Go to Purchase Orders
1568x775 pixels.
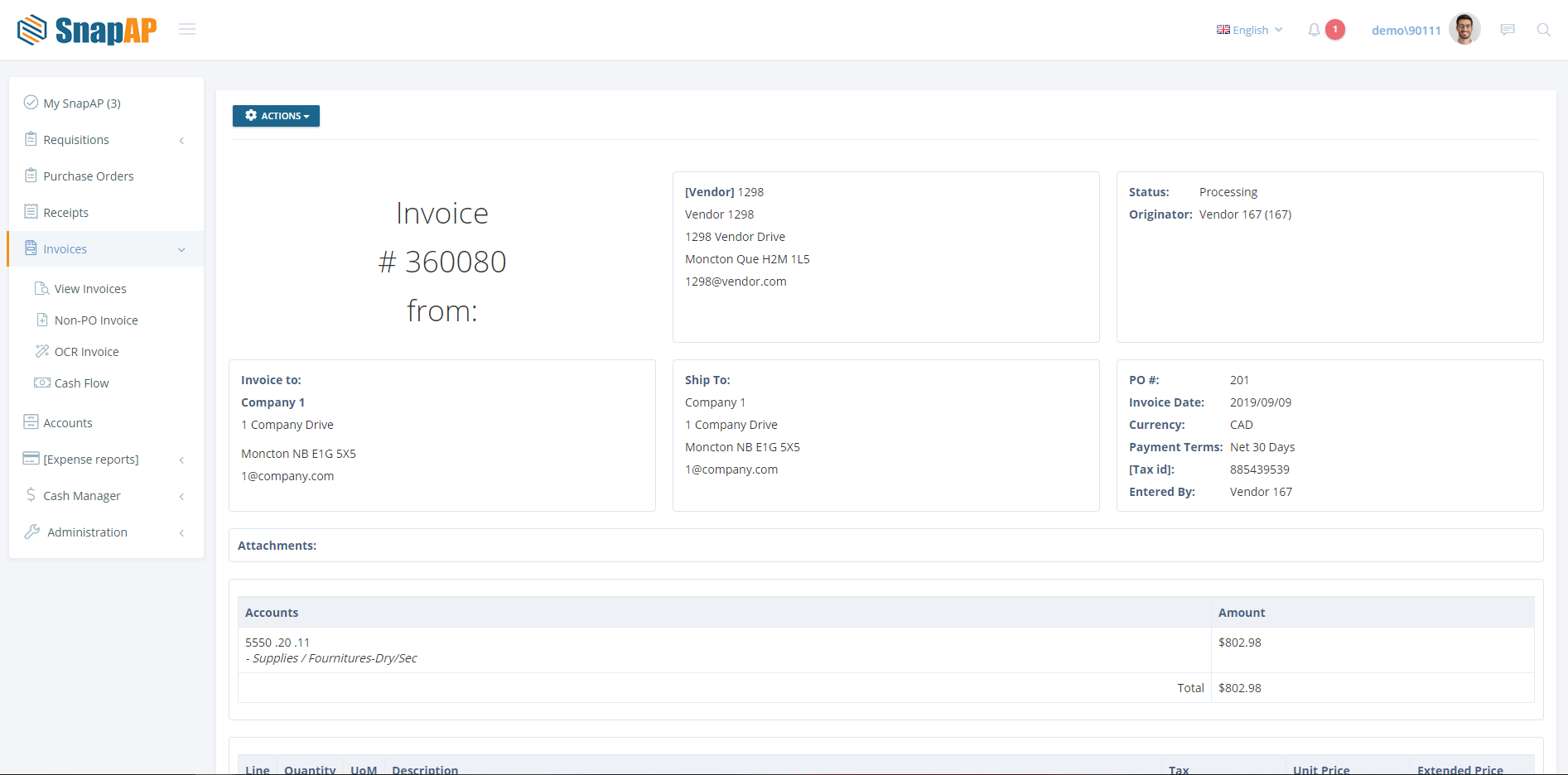(106, 176)
